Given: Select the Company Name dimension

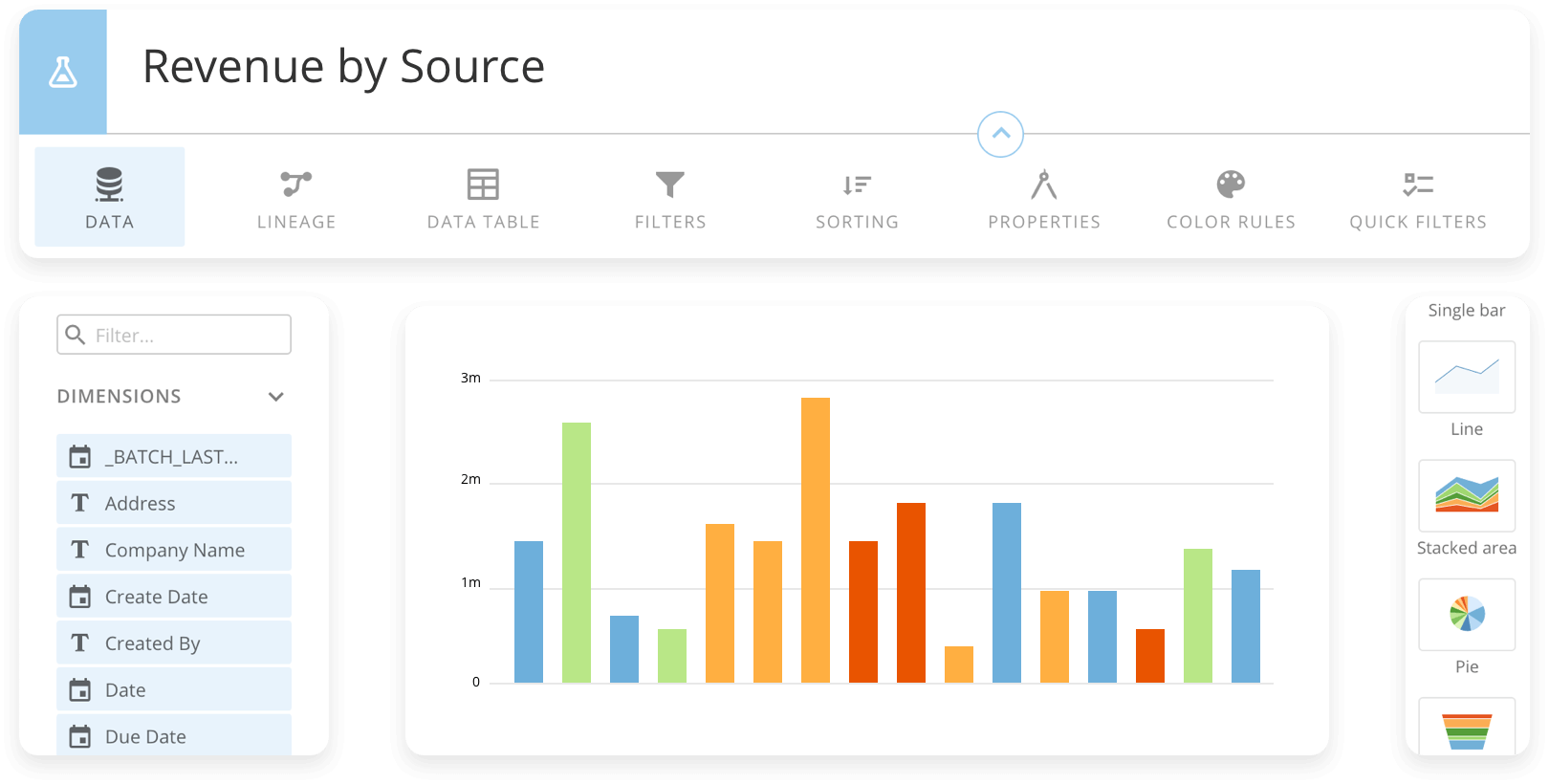Looking at the screenshot, I should coord(174,550).
